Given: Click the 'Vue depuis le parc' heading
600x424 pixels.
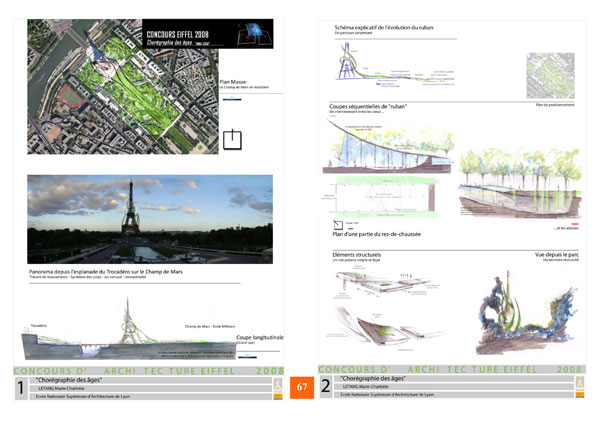Looking at the screenshot, I should [557, 254].
